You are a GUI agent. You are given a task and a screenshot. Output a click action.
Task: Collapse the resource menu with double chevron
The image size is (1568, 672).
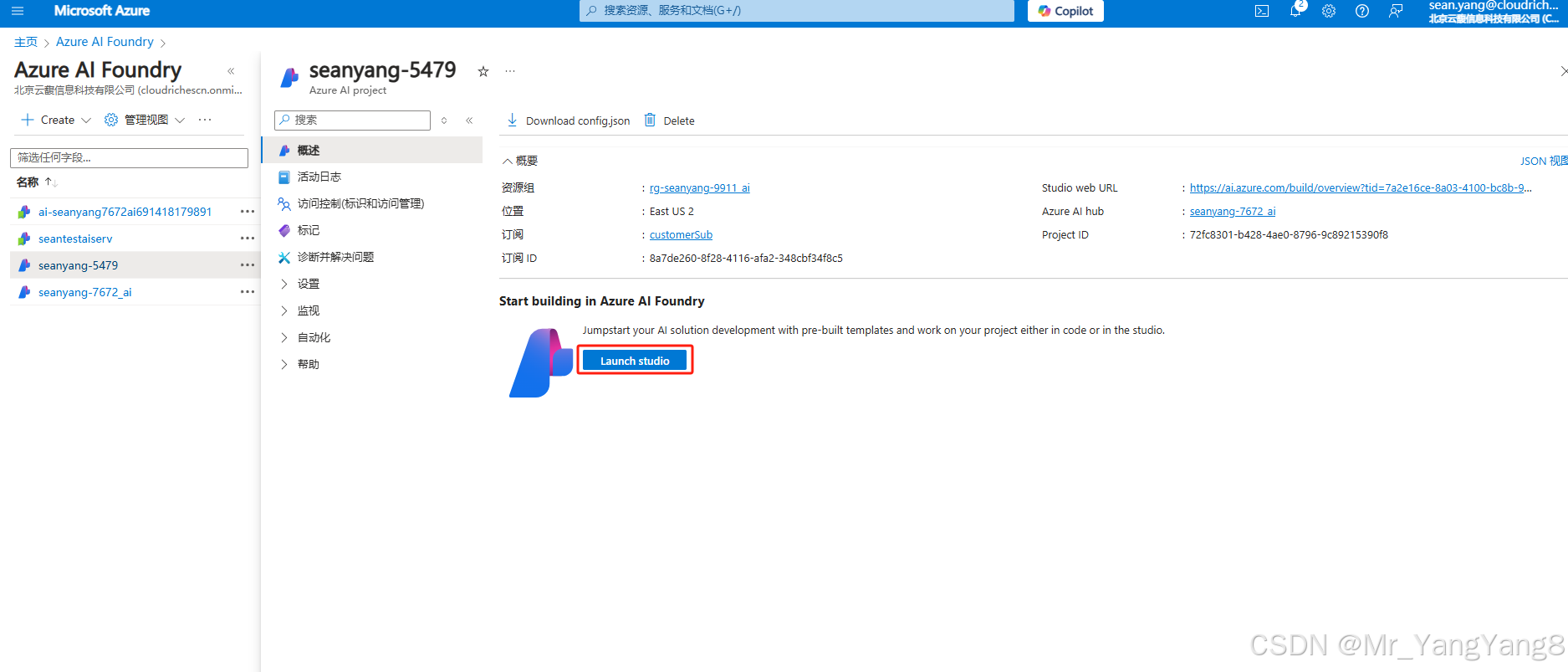pos(470,121)
